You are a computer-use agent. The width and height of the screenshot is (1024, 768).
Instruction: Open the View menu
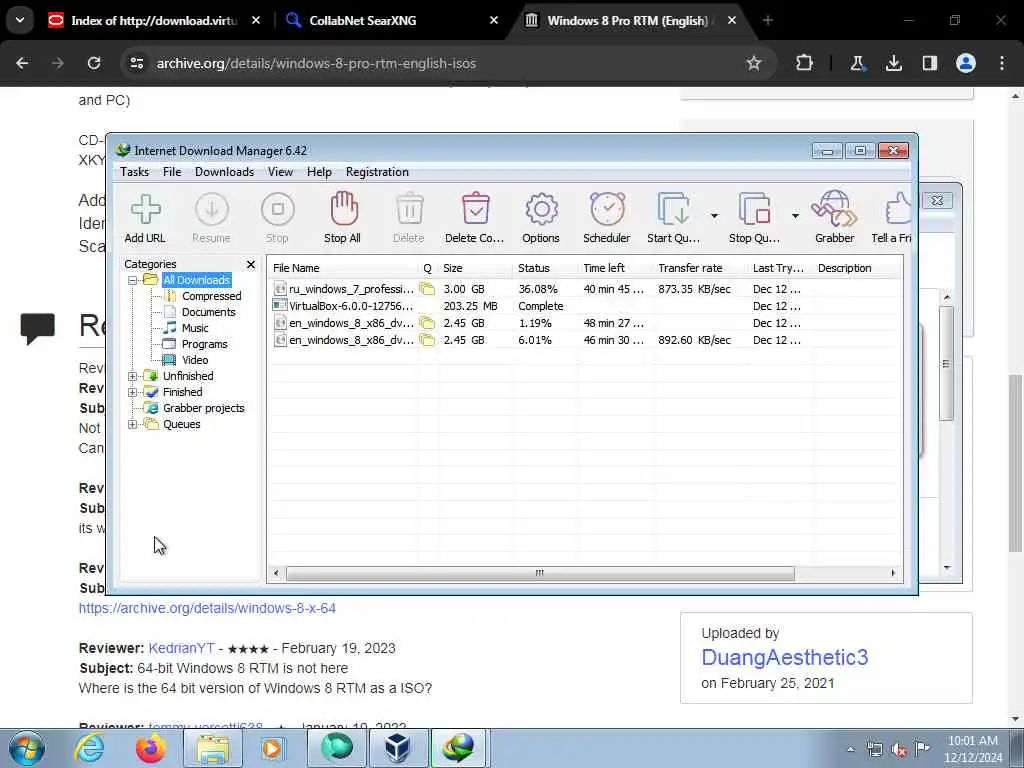point(280,172)
